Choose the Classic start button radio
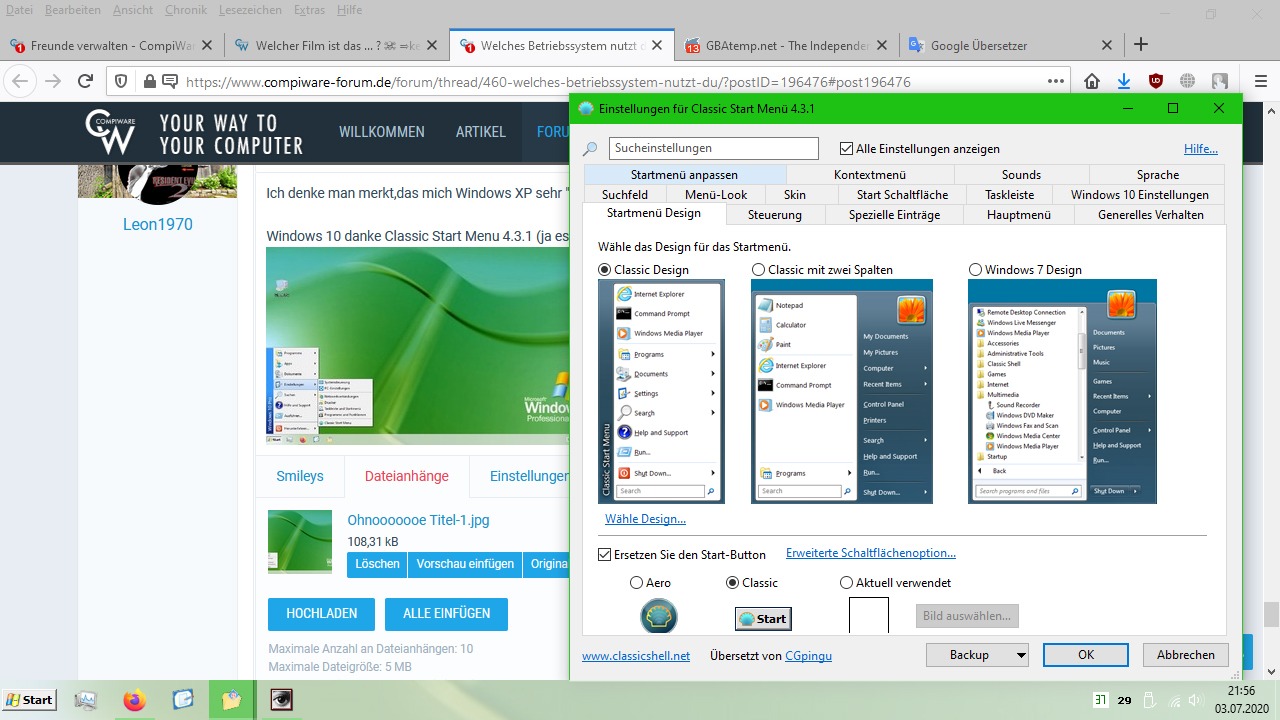 (x=732, y=582)
